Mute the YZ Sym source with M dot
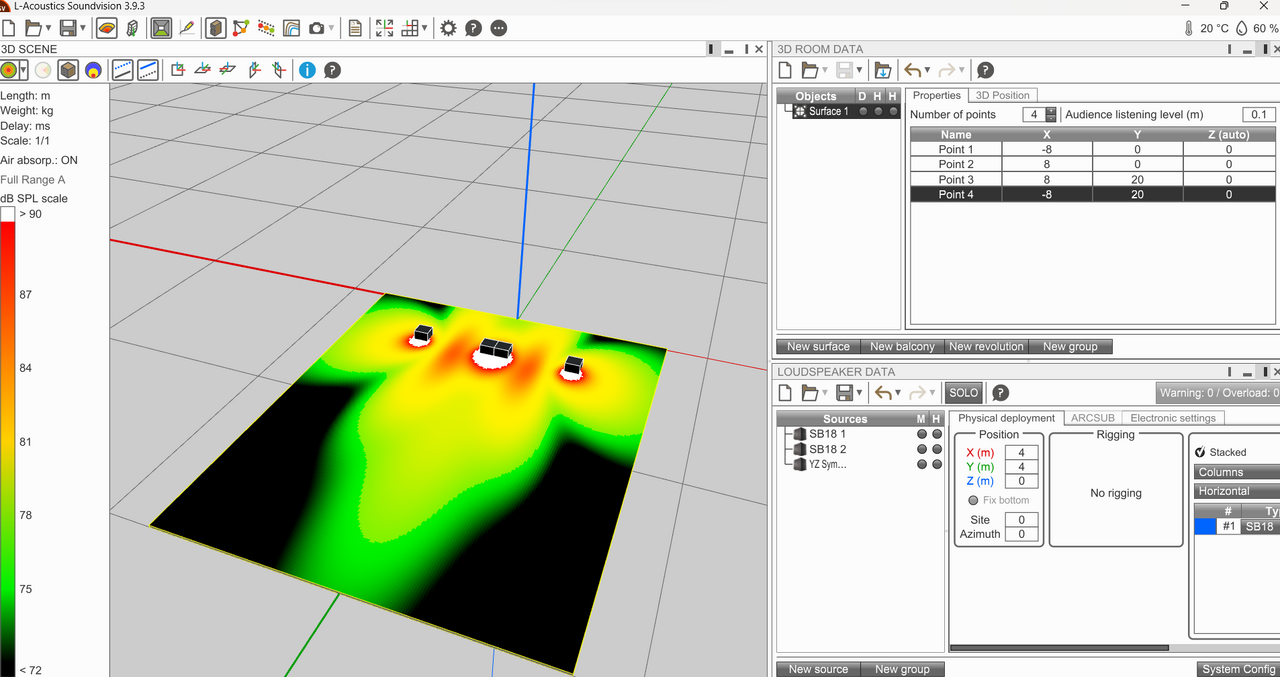 click(x=921, y=464)
